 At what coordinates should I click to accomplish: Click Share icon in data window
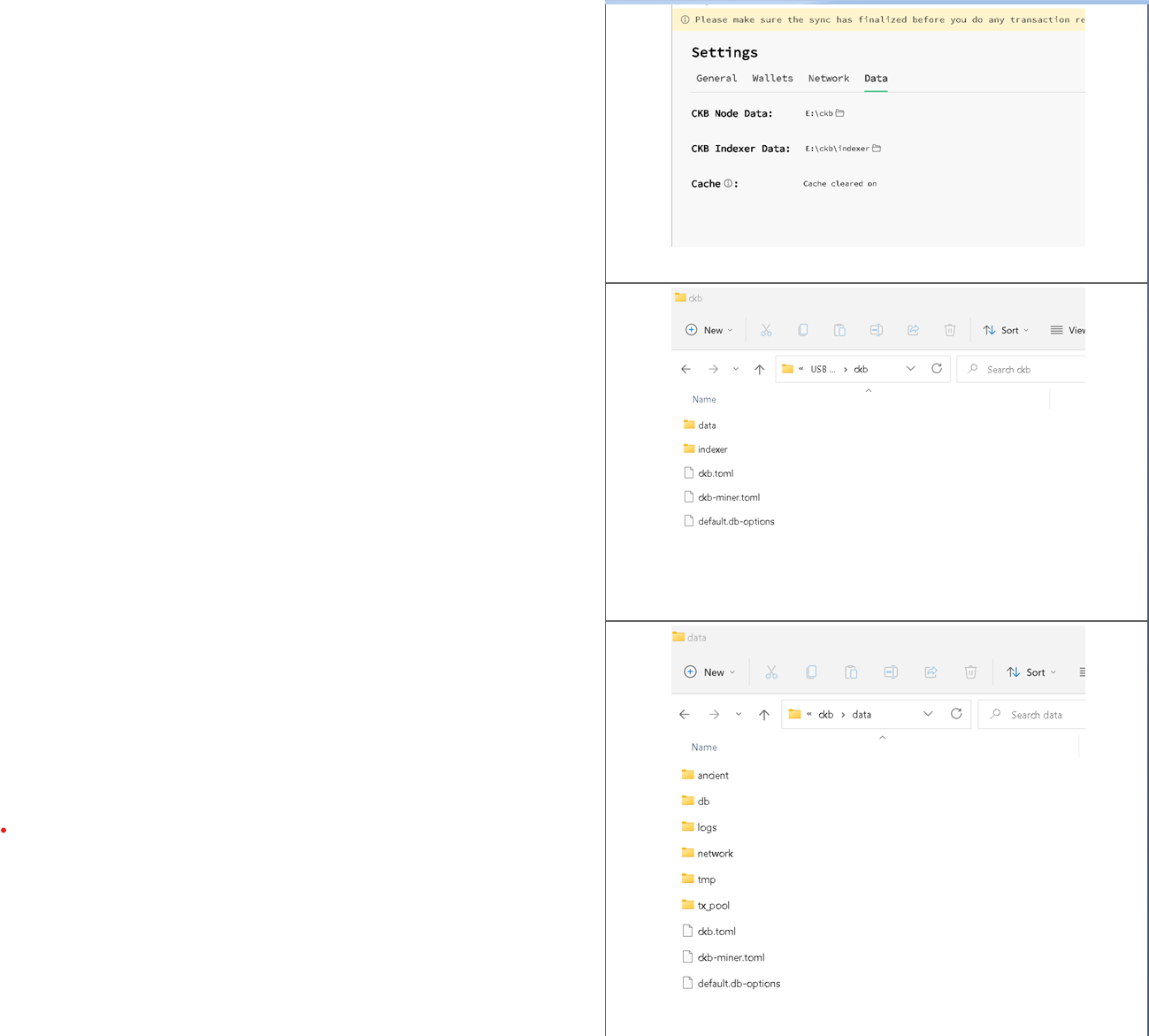[931, 672]
